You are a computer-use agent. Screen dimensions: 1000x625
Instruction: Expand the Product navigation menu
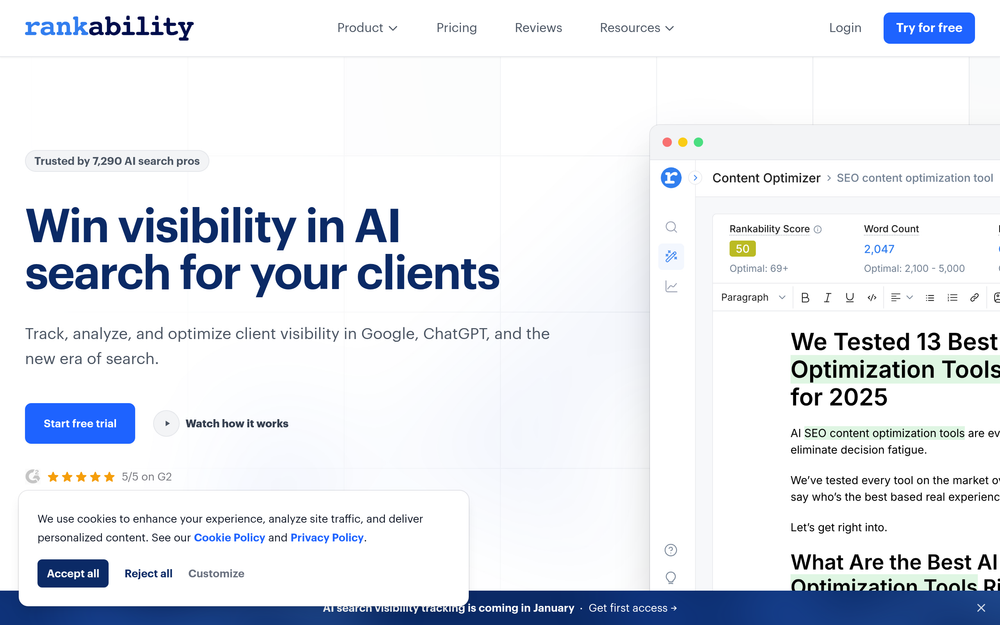point(367,27)
